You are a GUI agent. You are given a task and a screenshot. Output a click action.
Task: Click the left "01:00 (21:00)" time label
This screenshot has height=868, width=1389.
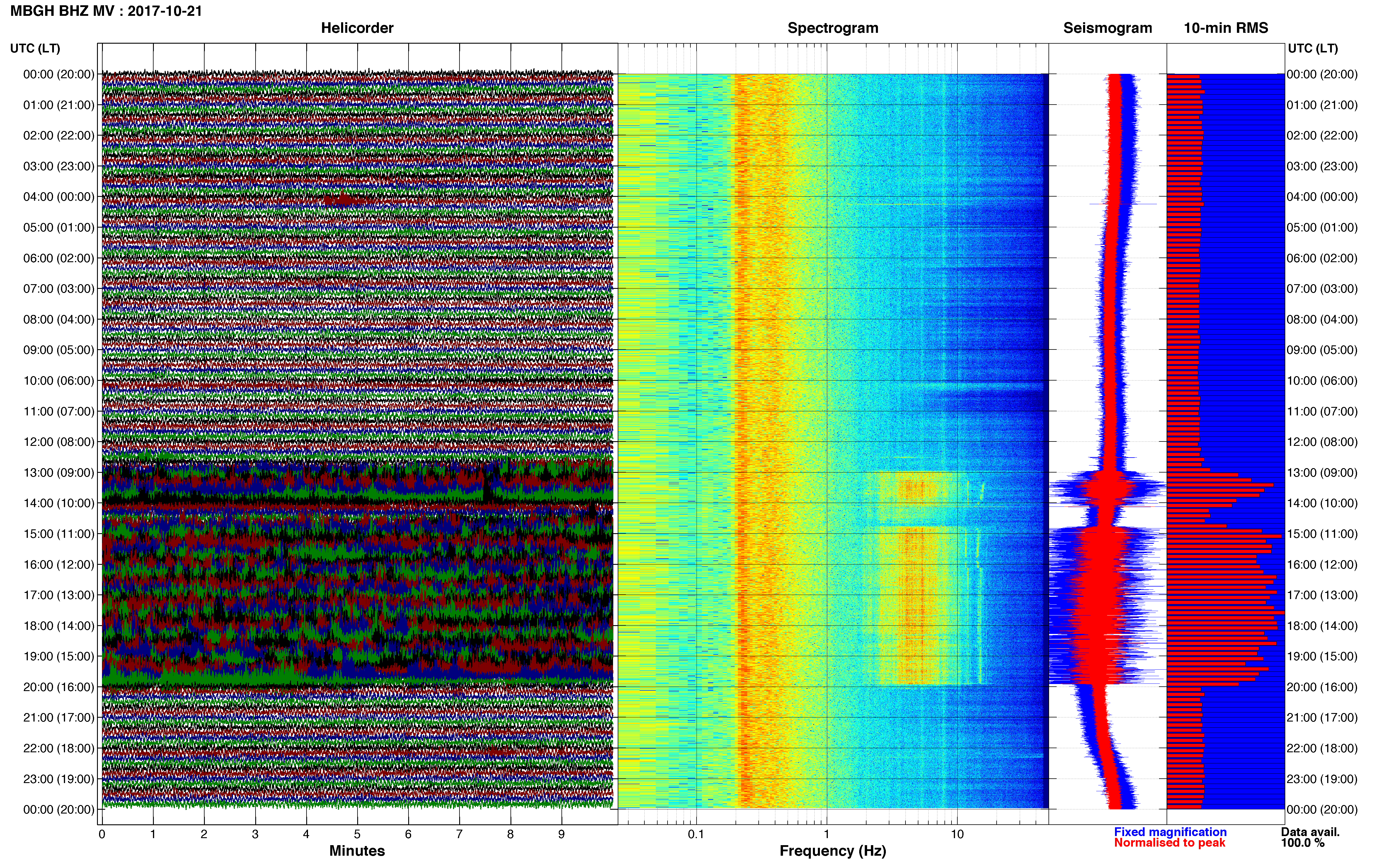(x=59, y=105)
